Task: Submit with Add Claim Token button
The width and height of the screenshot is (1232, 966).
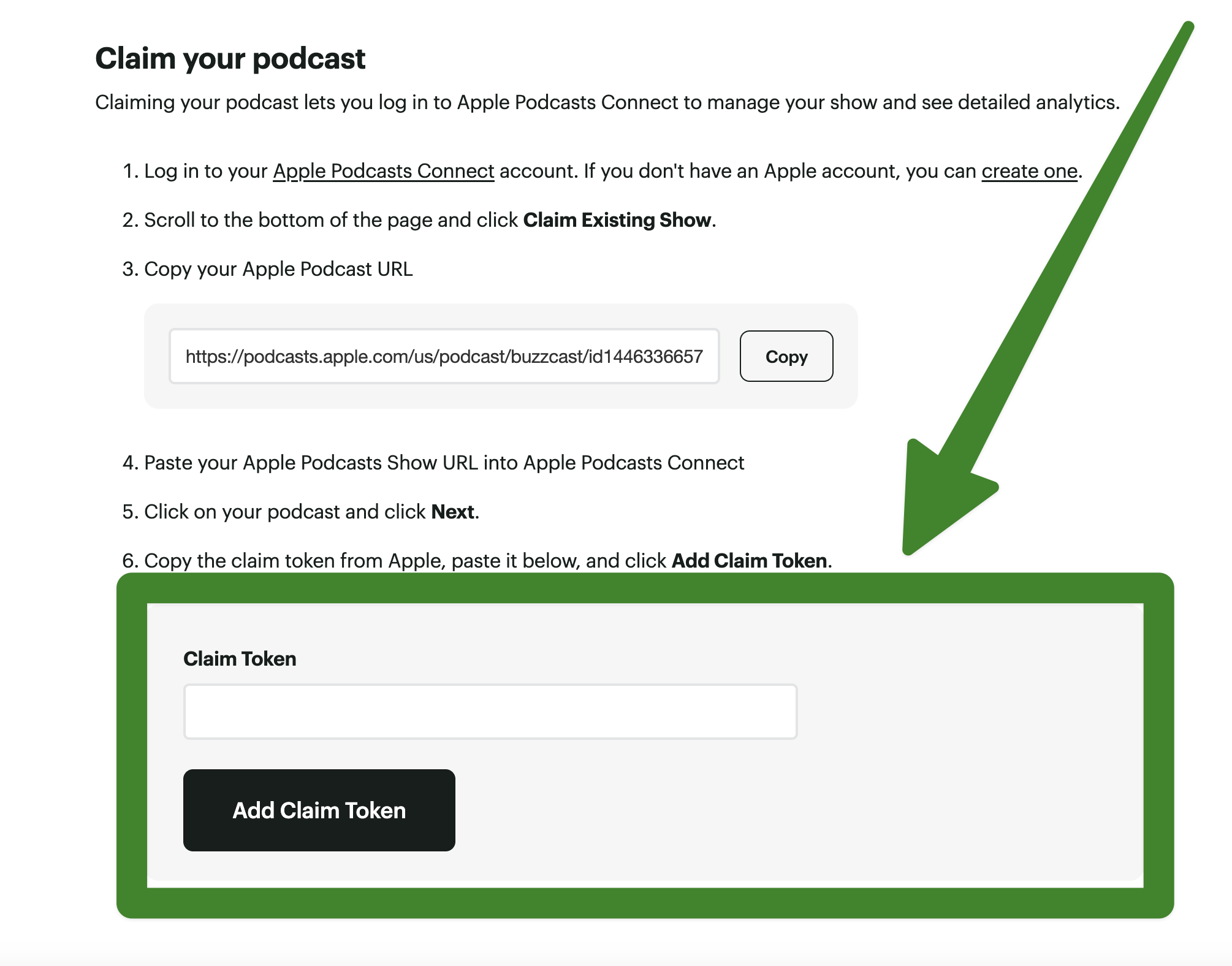Action: pyautogui.click(x=319, y=810)
